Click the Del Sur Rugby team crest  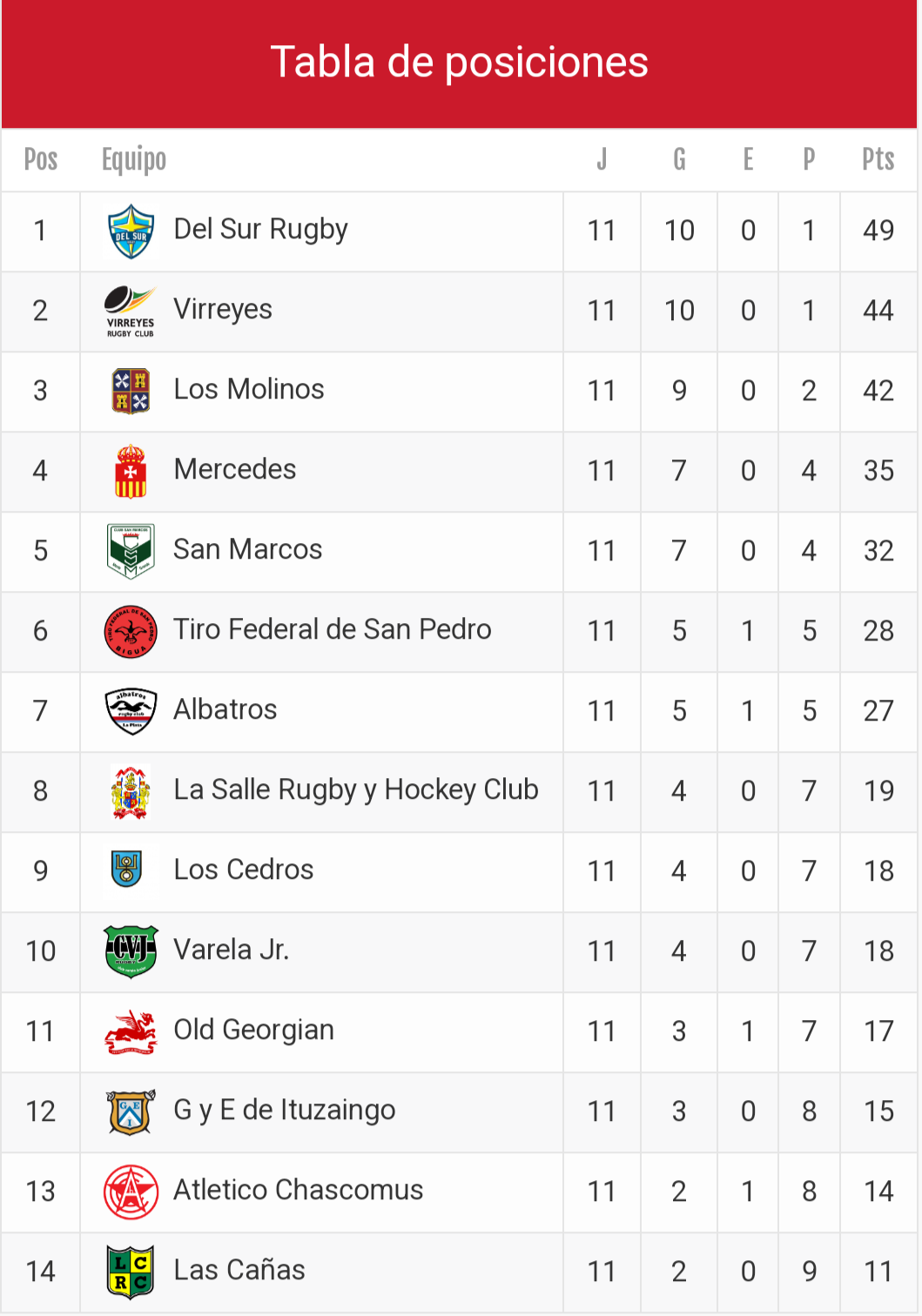tap(131, 232)
